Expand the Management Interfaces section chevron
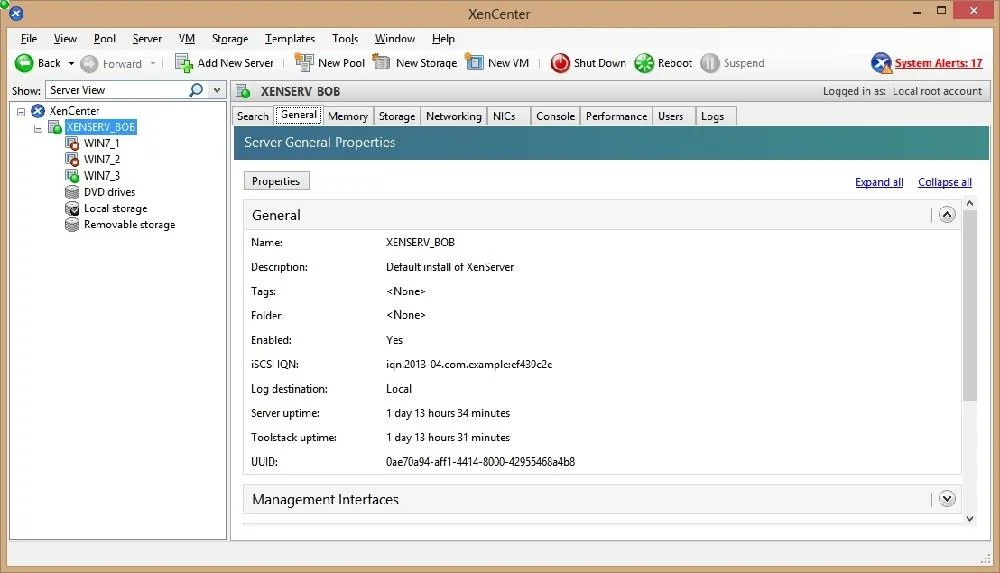Screen dimensions: 1000x573 coord(947,498)
